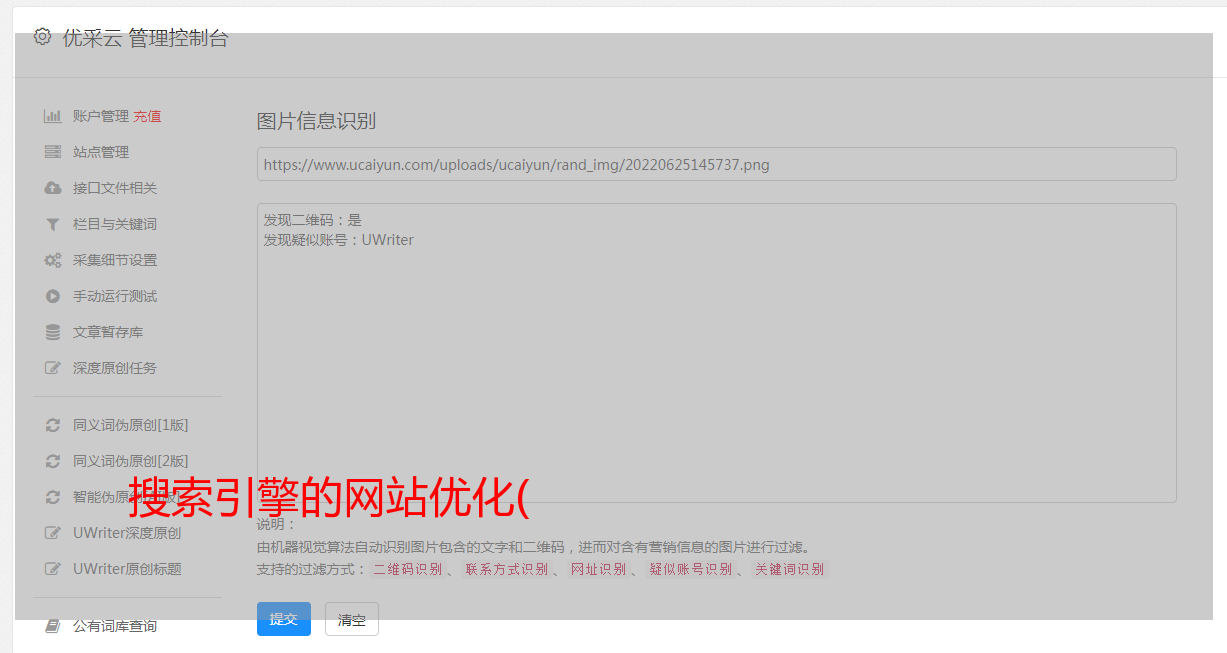Open 采集细节设置 page
This screenshot has width=1227, height=653.
(x=115, y=260)
